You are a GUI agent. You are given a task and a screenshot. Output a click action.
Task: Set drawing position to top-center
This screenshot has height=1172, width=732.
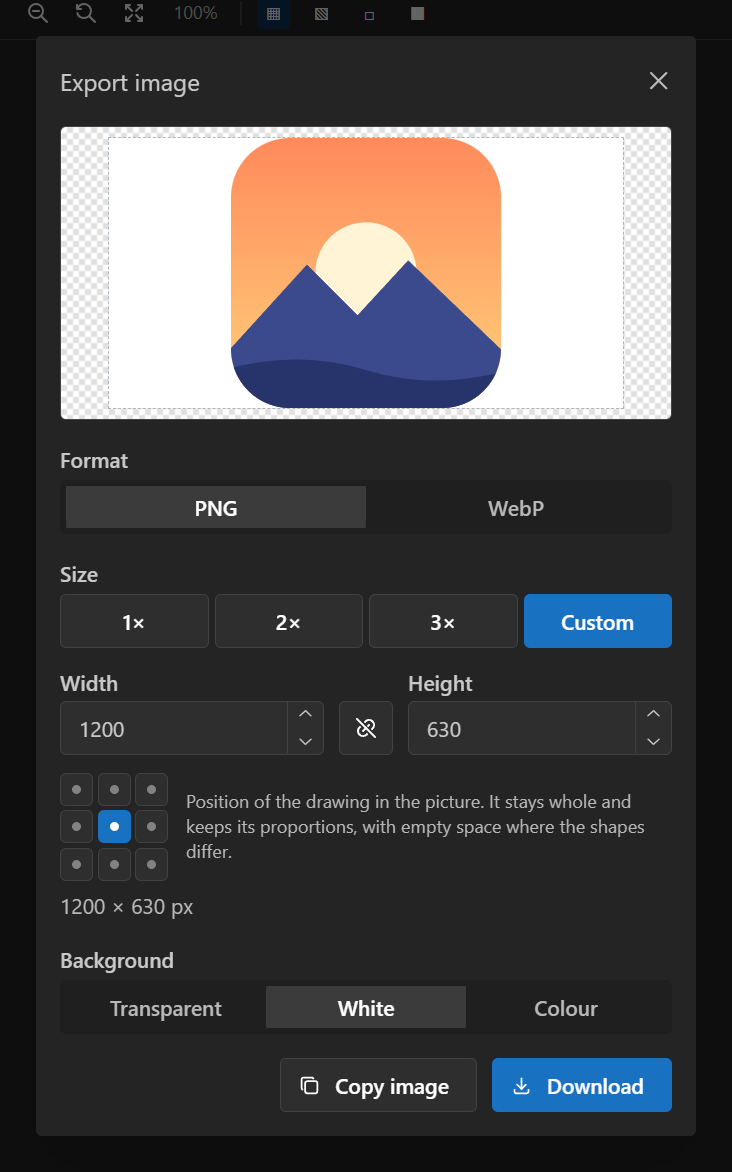(114, 789)
